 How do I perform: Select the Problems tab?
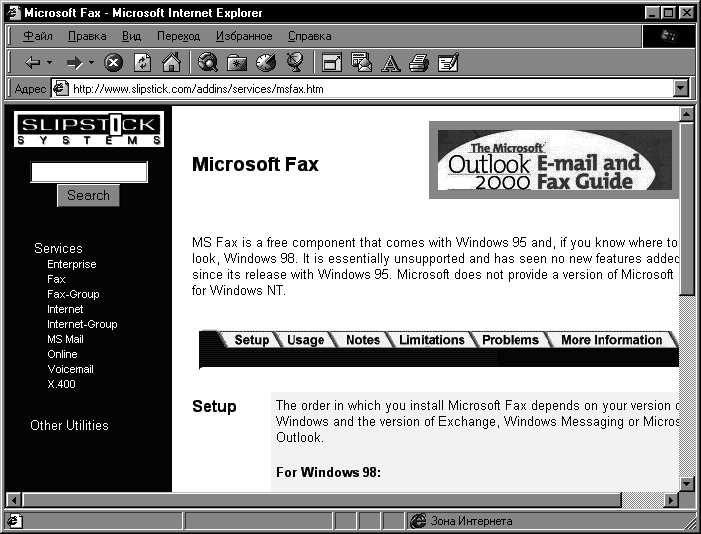click(510, 340)
